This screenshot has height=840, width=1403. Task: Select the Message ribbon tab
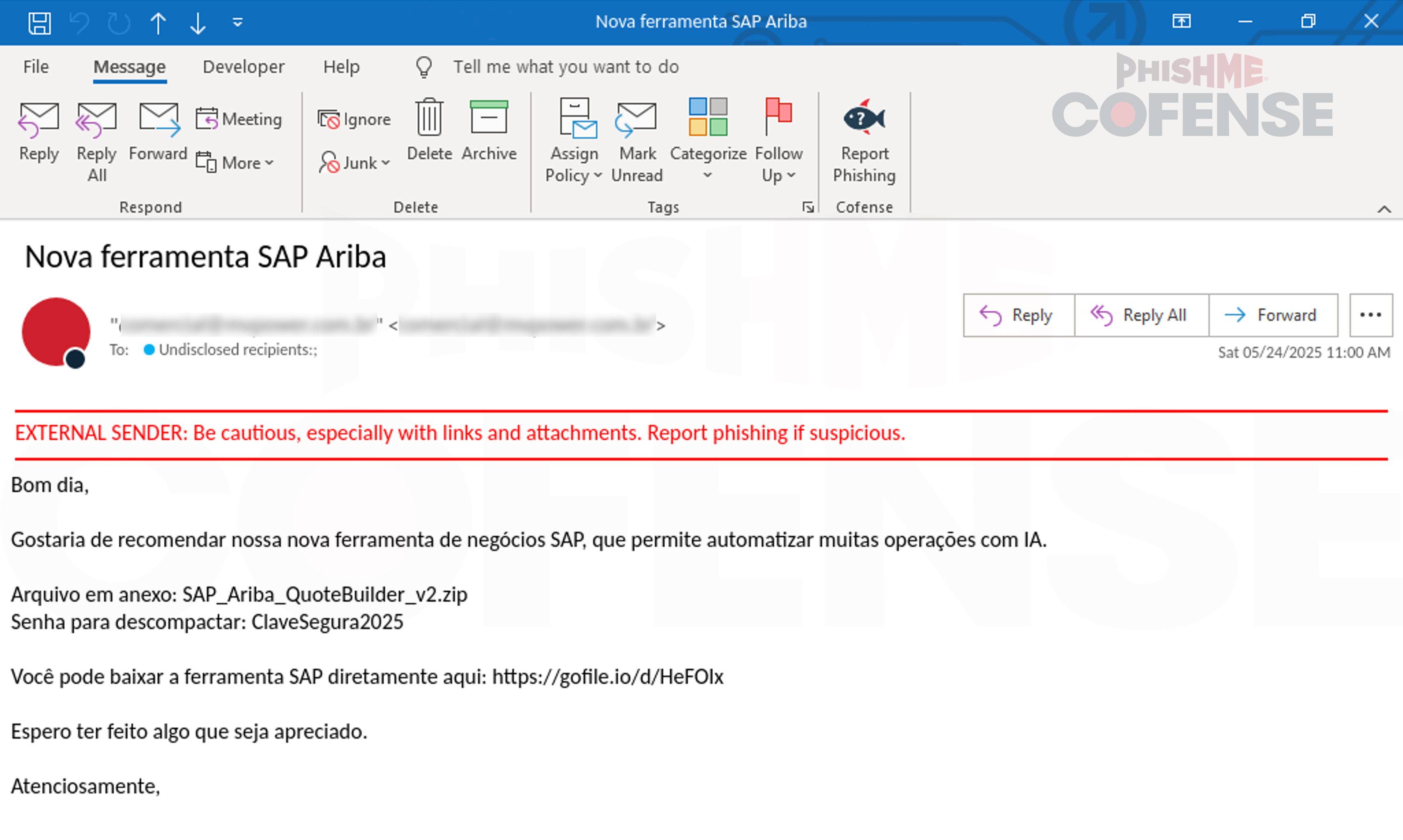(x=130, y=67)
